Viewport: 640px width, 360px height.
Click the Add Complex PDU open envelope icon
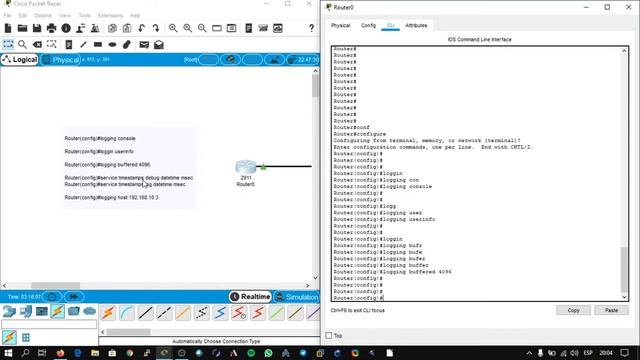pyautogui.click(x=159, y=44)
